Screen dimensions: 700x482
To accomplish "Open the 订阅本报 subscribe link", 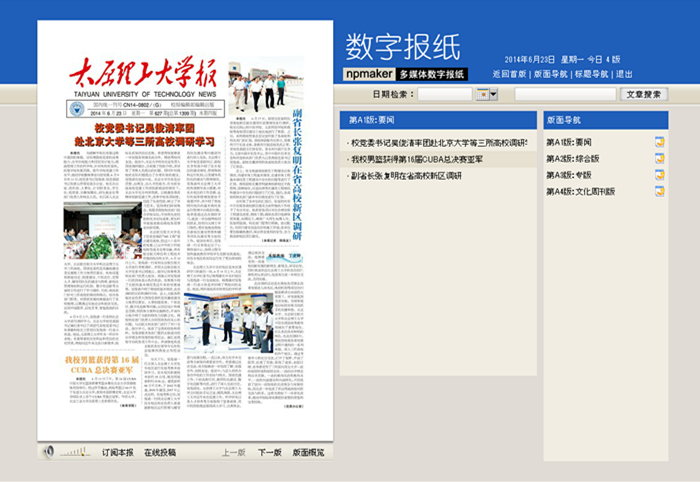I will [x=116, y=453].
